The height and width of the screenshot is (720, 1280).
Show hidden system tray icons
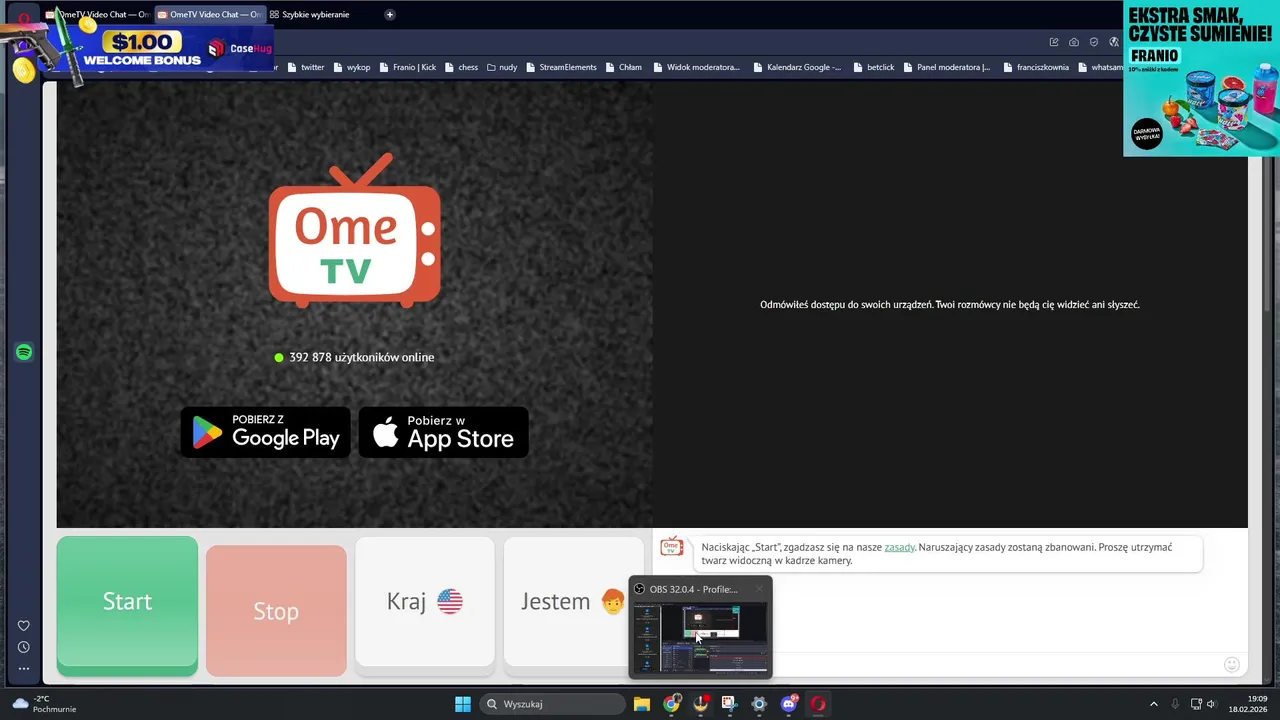pos(1153,704)
